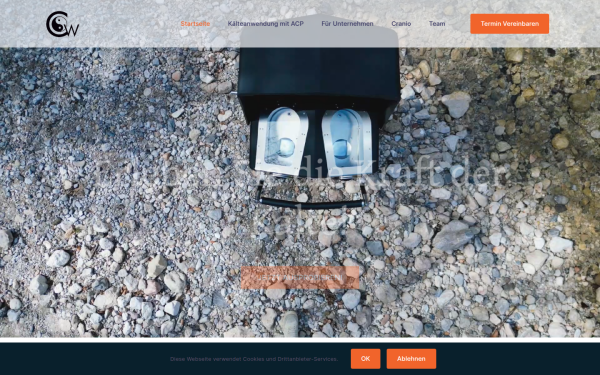600x375 pixels.
Task: Click the Jetzt Ausprobieren button
Action: [x=300, y=278]
